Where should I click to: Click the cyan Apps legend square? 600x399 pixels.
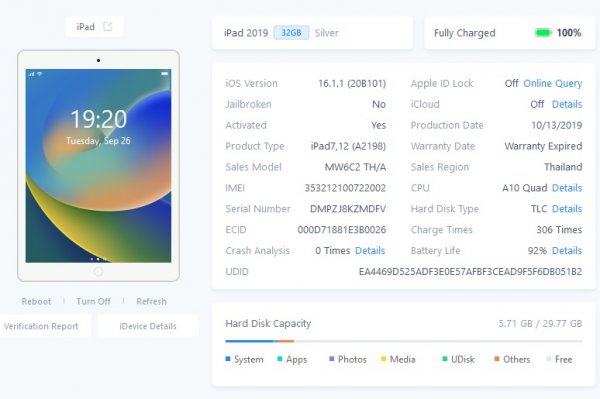pyautogui.click(x=280, y=359)
